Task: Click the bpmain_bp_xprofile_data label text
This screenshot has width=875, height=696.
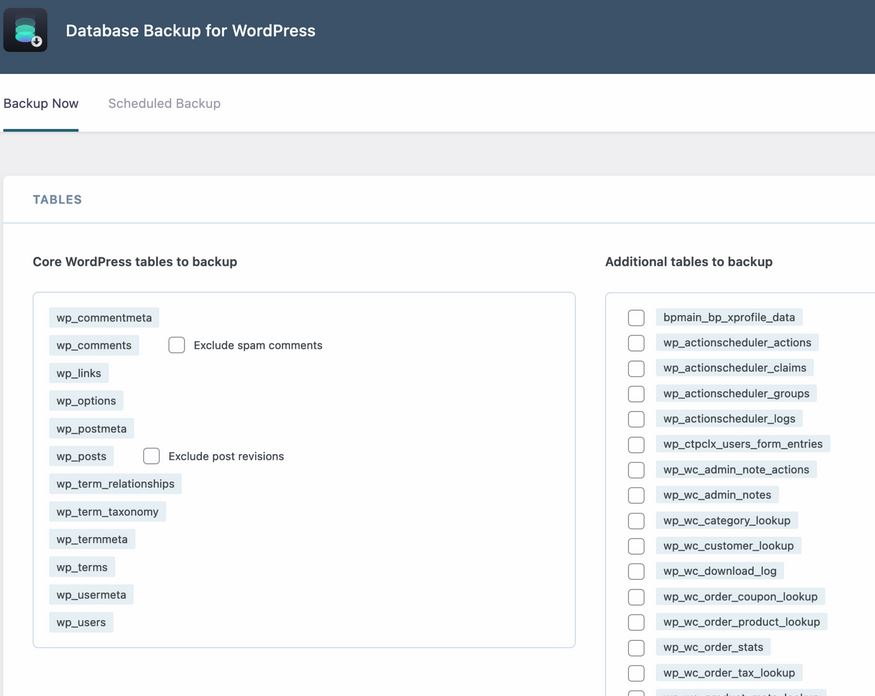Action: [x=729, y=317]
